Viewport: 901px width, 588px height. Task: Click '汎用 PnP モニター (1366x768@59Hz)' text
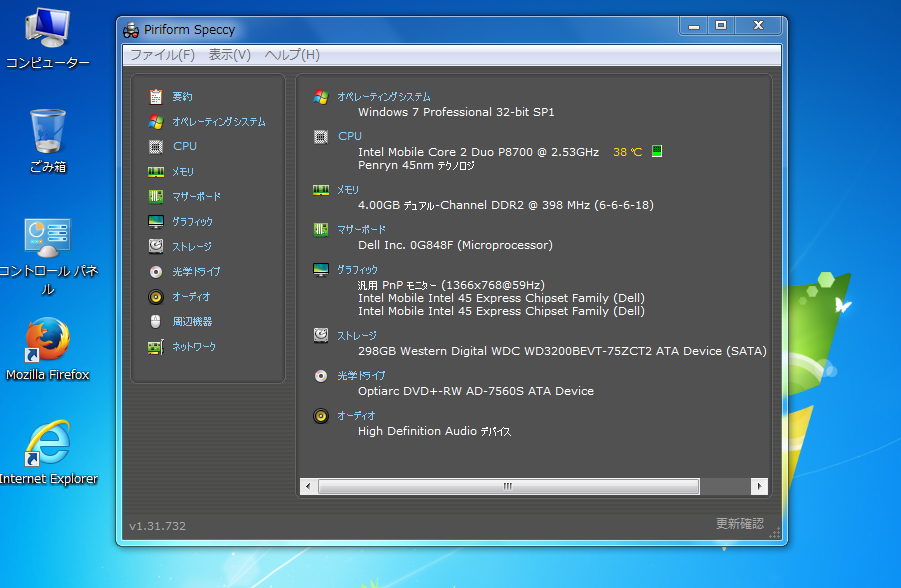451,285
